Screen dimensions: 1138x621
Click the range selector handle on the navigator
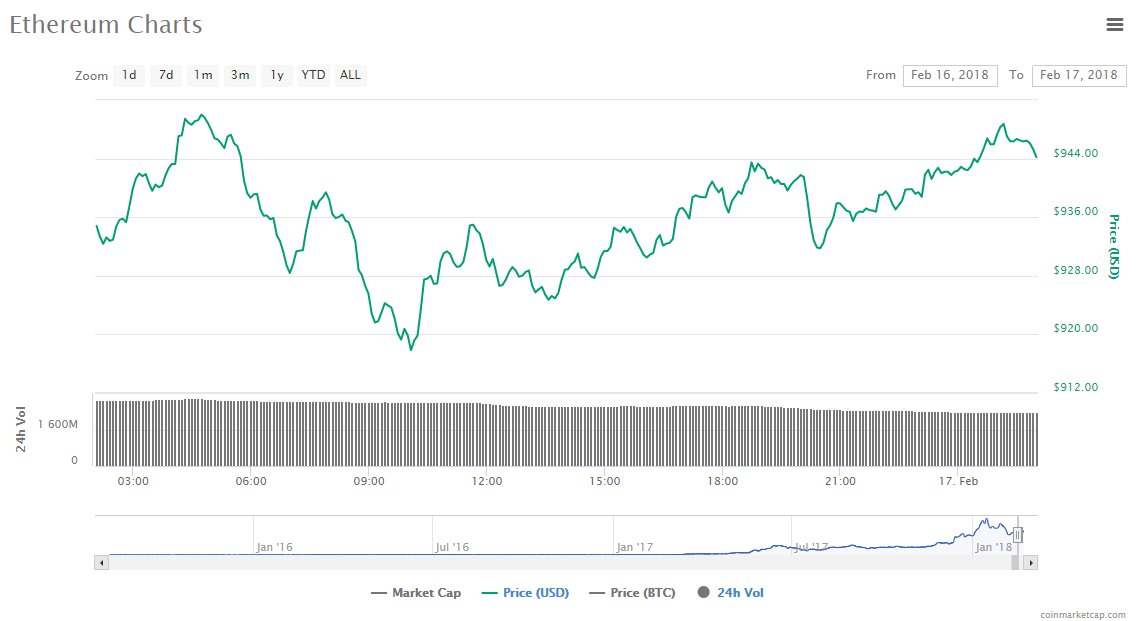click(x=1017, y=536)
